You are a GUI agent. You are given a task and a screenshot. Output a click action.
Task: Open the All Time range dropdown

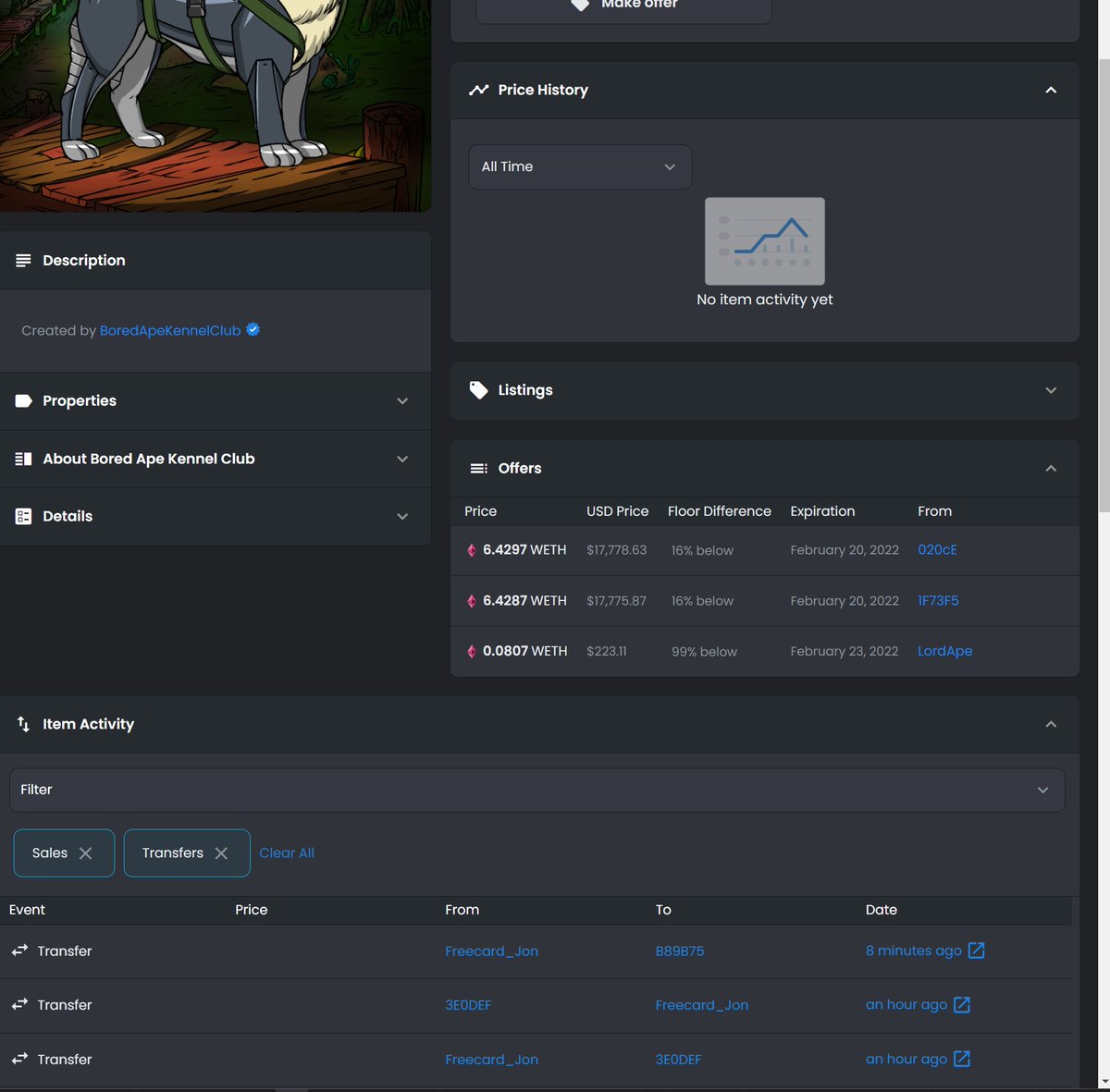580,166
